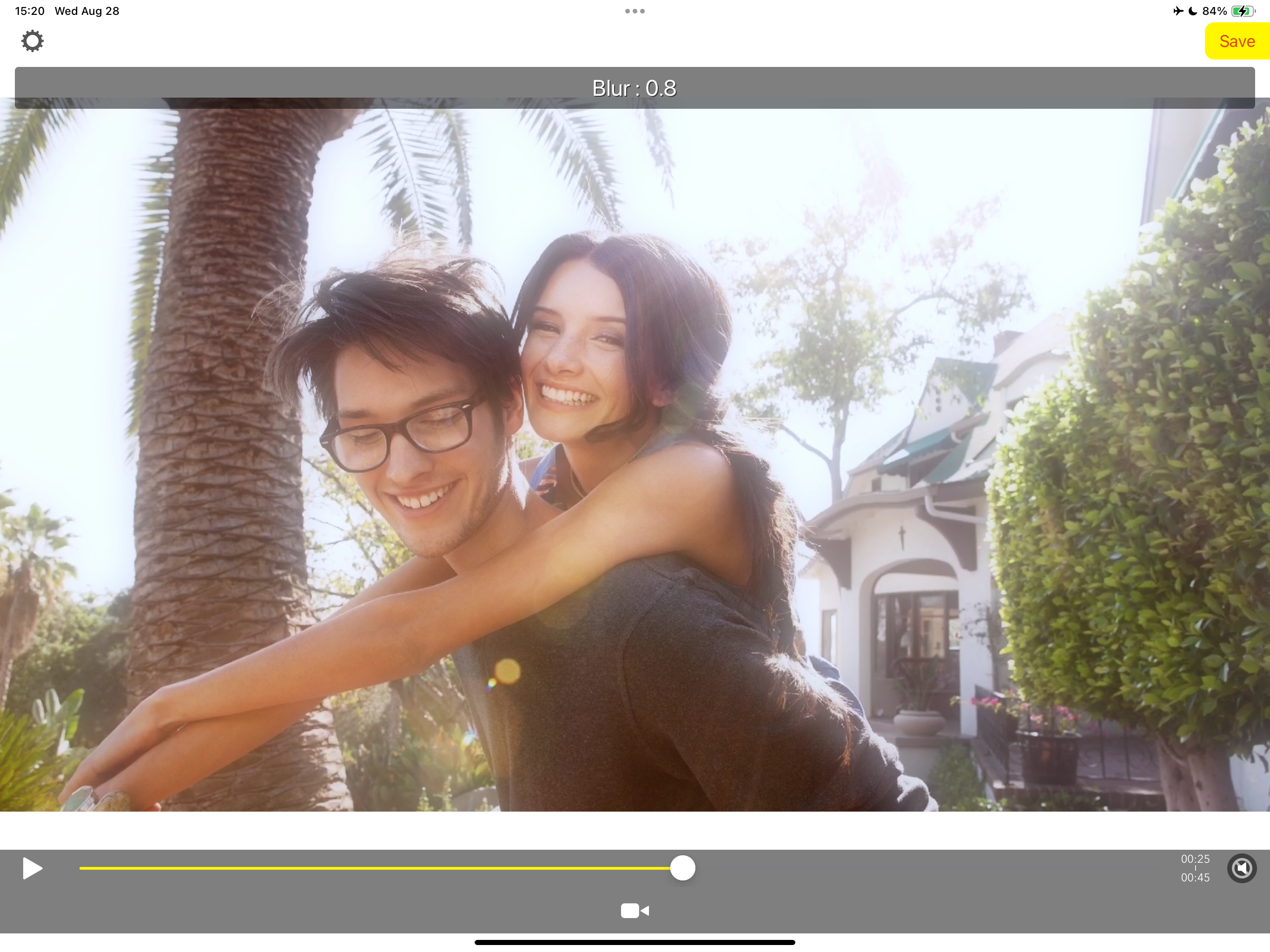Tap the couple video preview
1270x952 pixels.
635,459
